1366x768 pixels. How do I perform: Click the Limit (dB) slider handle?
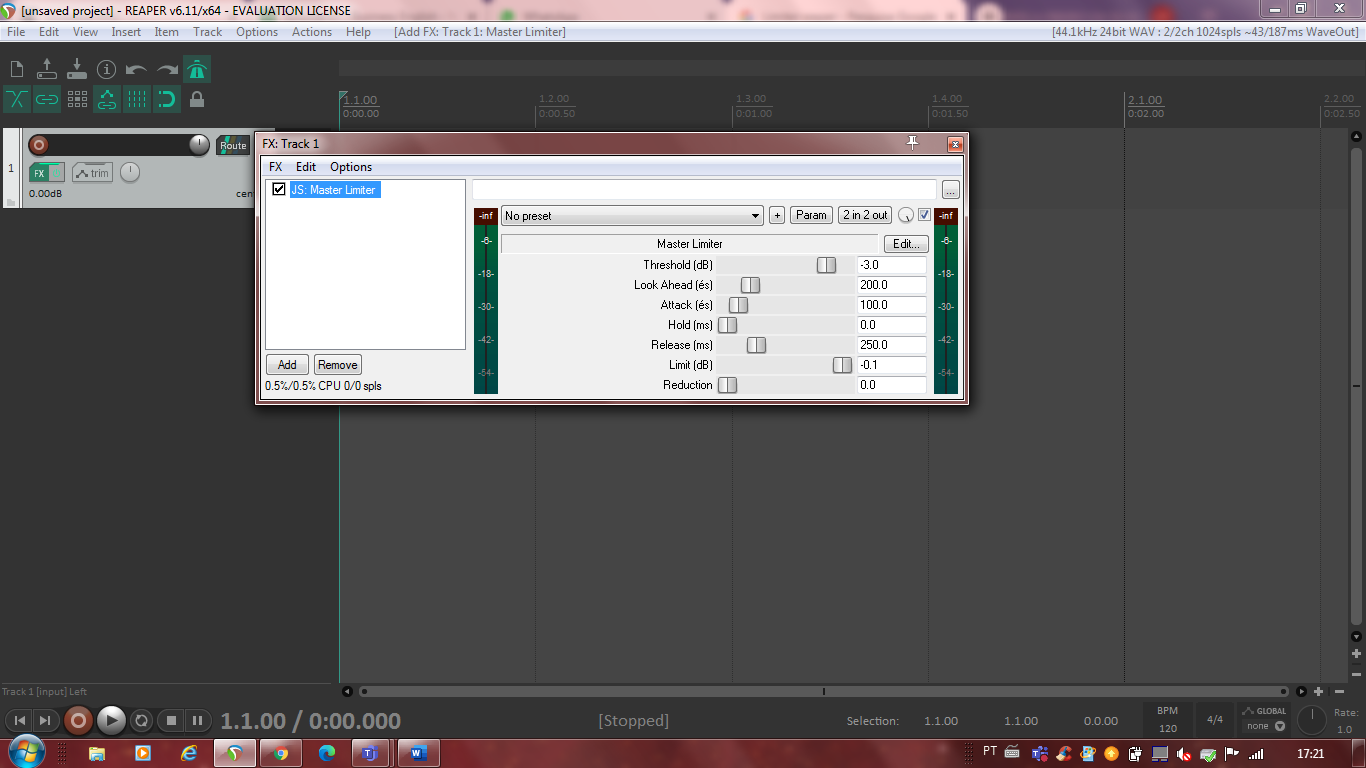[x=842, y=365]
